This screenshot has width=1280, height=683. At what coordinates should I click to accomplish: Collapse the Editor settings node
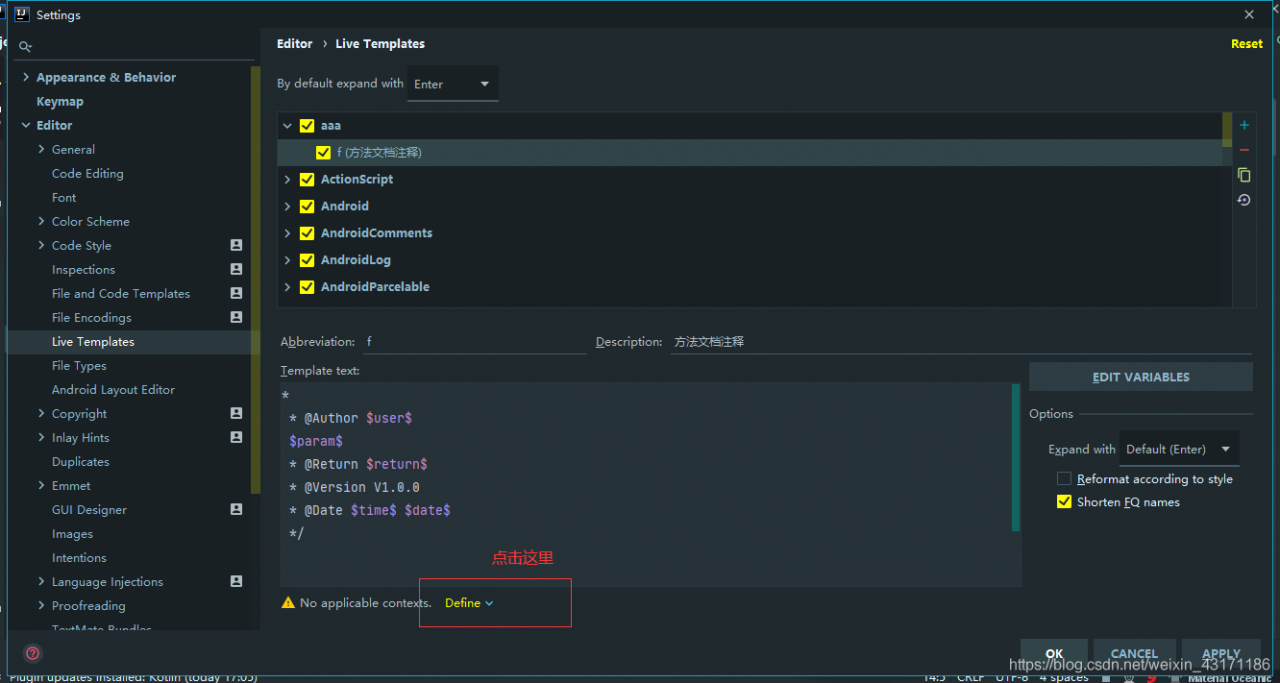tap(26, 125)
